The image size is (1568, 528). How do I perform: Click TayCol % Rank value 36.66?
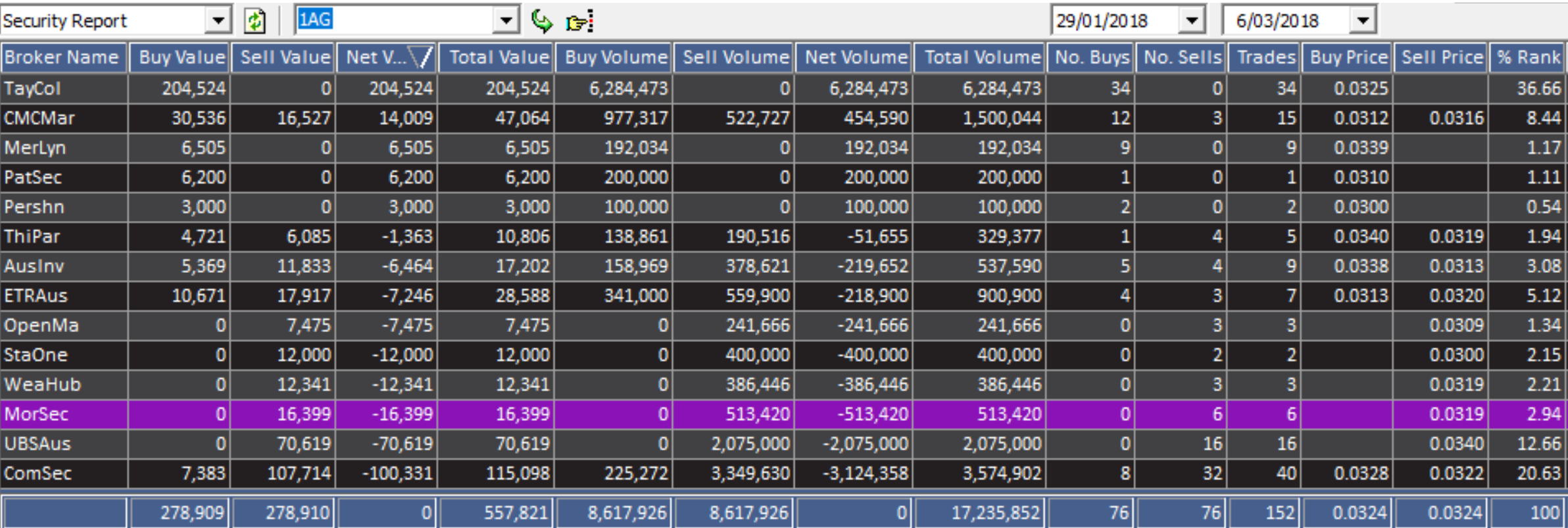1538,88
